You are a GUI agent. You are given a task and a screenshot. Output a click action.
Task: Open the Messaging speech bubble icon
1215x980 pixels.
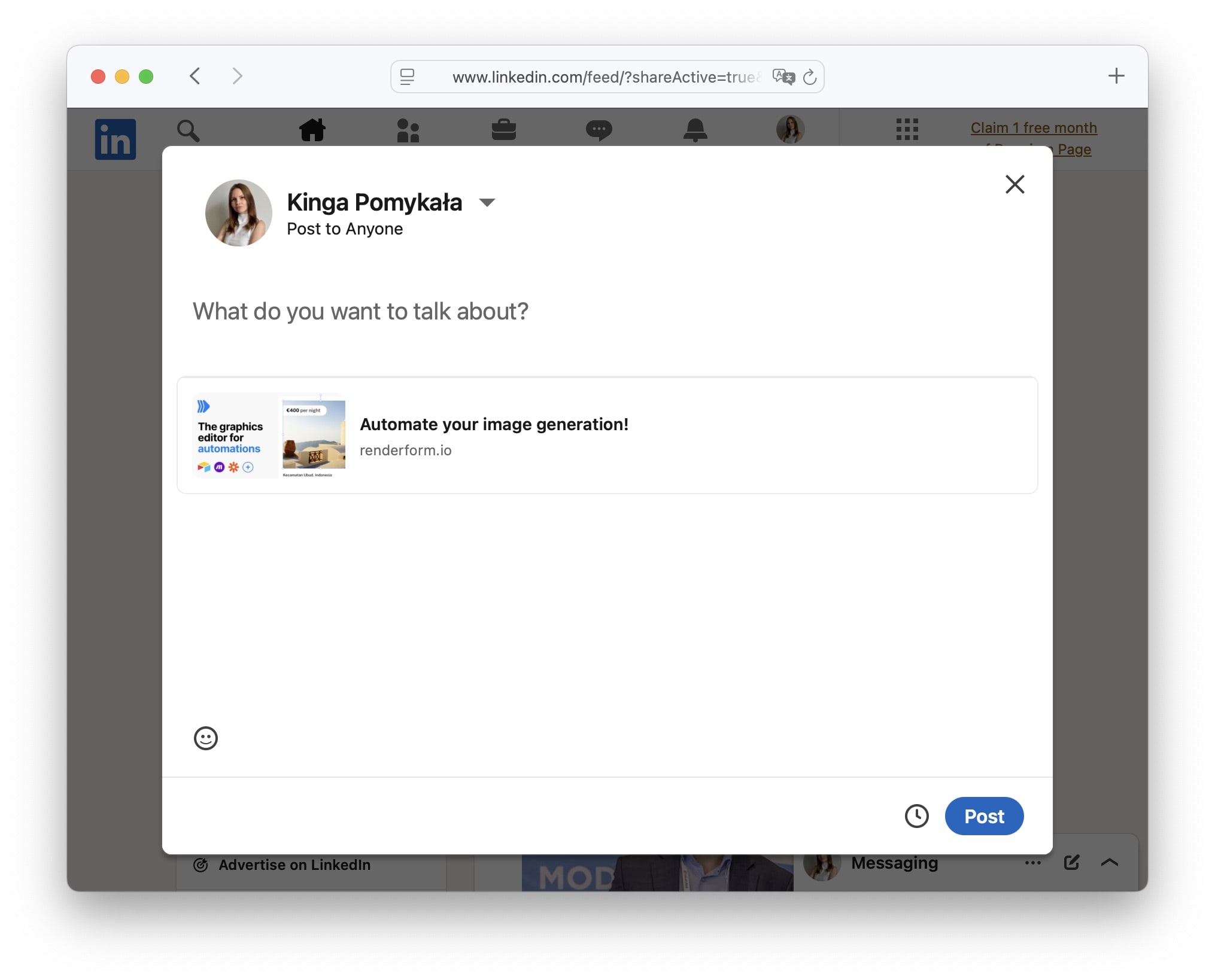[599, 130]
